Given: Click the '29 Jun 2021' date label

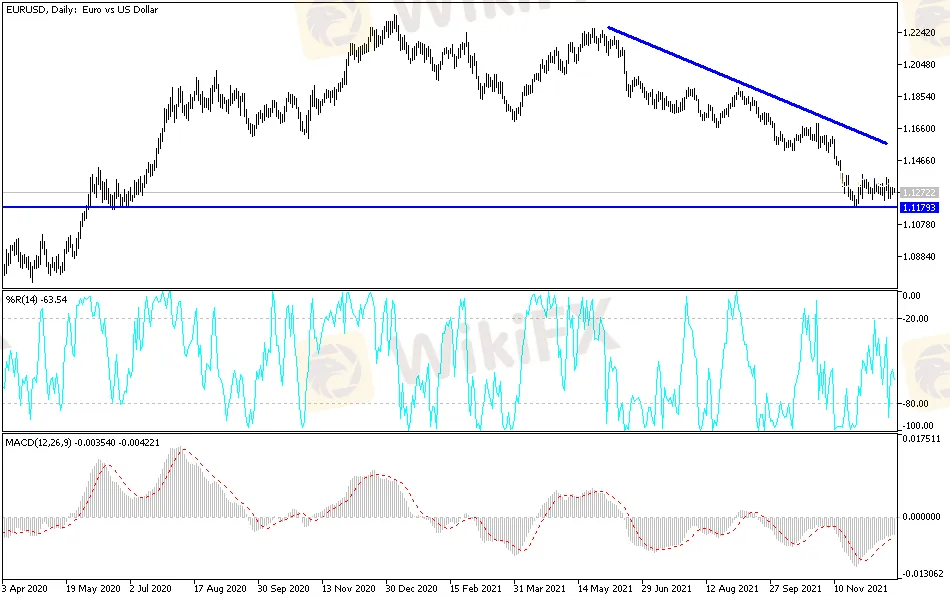Looking at the screenshot, I should tap(666, 588).
